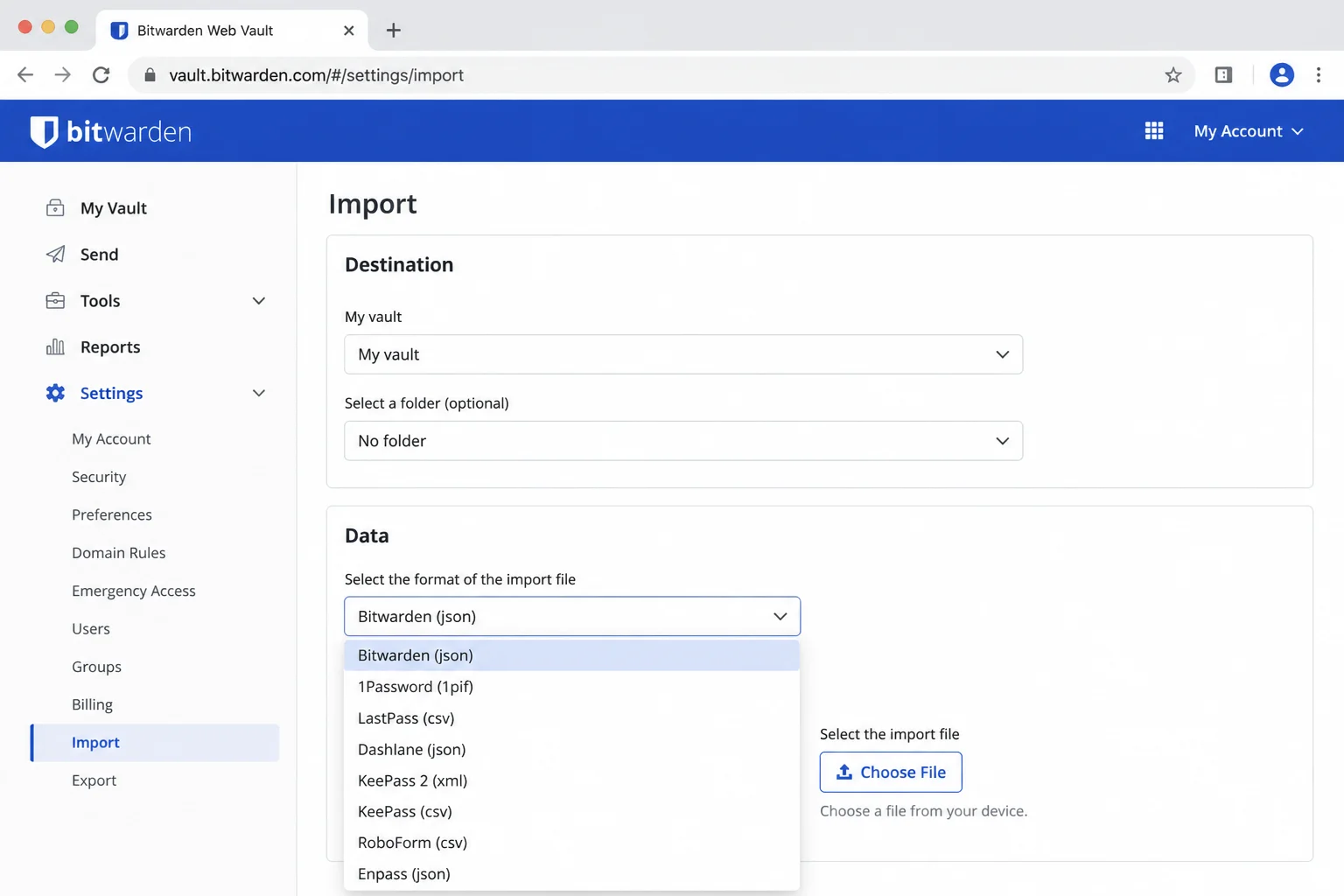Select Dashlane (json) format
The image size is (1344, 896).
tap(572, 749)
